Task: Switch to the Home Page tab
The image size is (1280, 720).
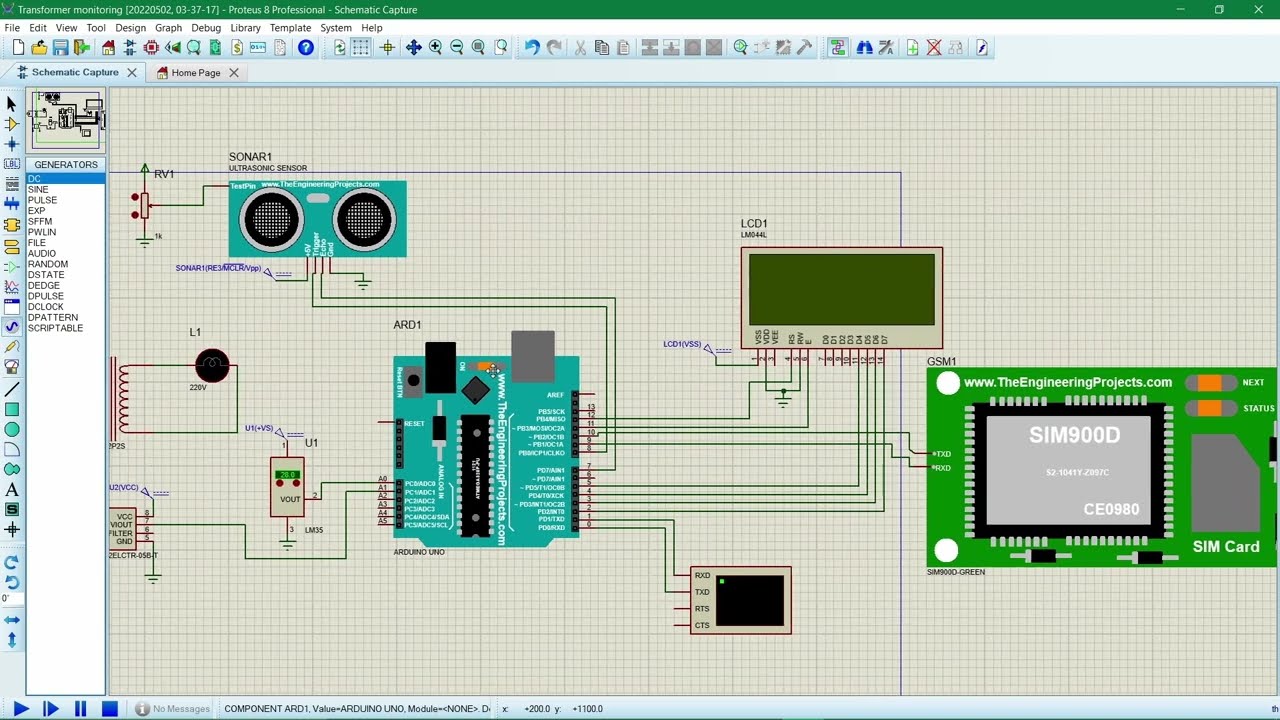Action: 196,72
